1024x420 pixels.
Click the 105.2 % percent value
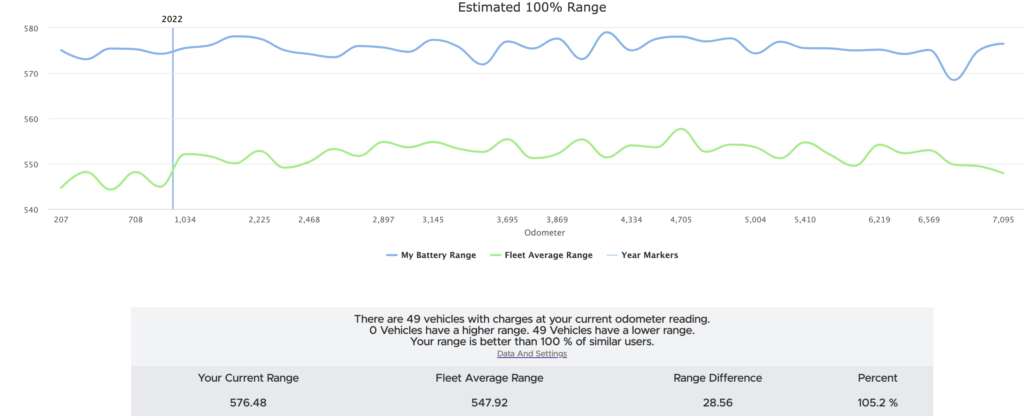coord(877,404)
